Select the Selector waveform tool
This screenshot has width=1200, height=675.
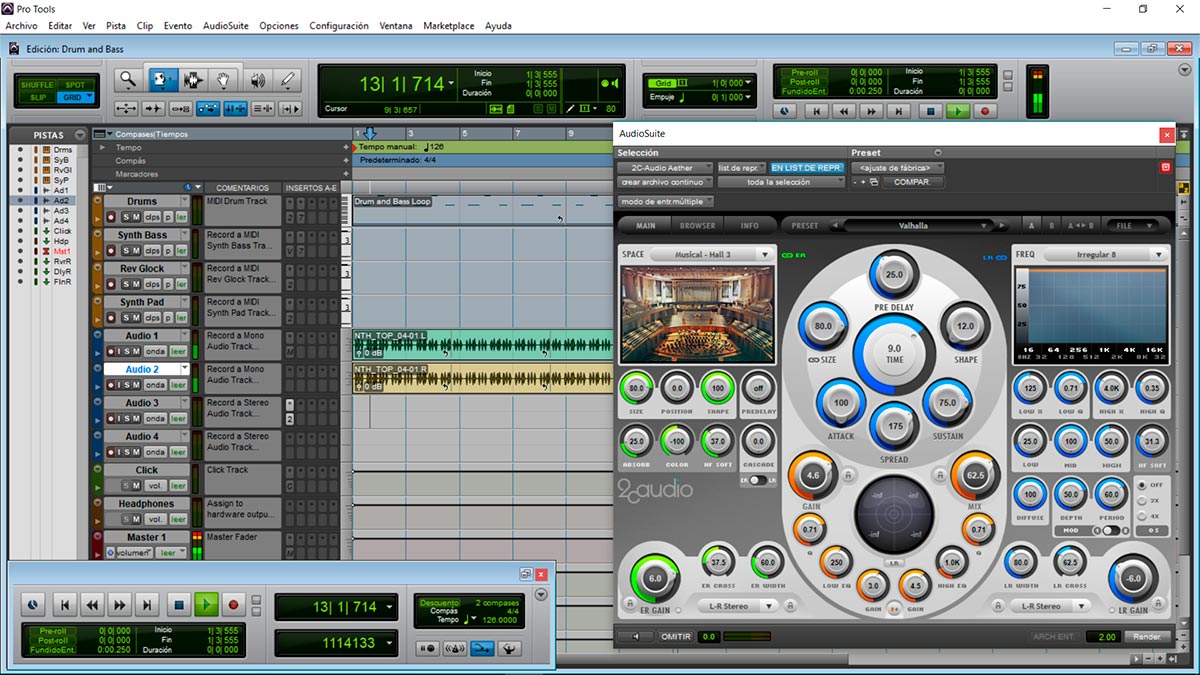(192, 80)
